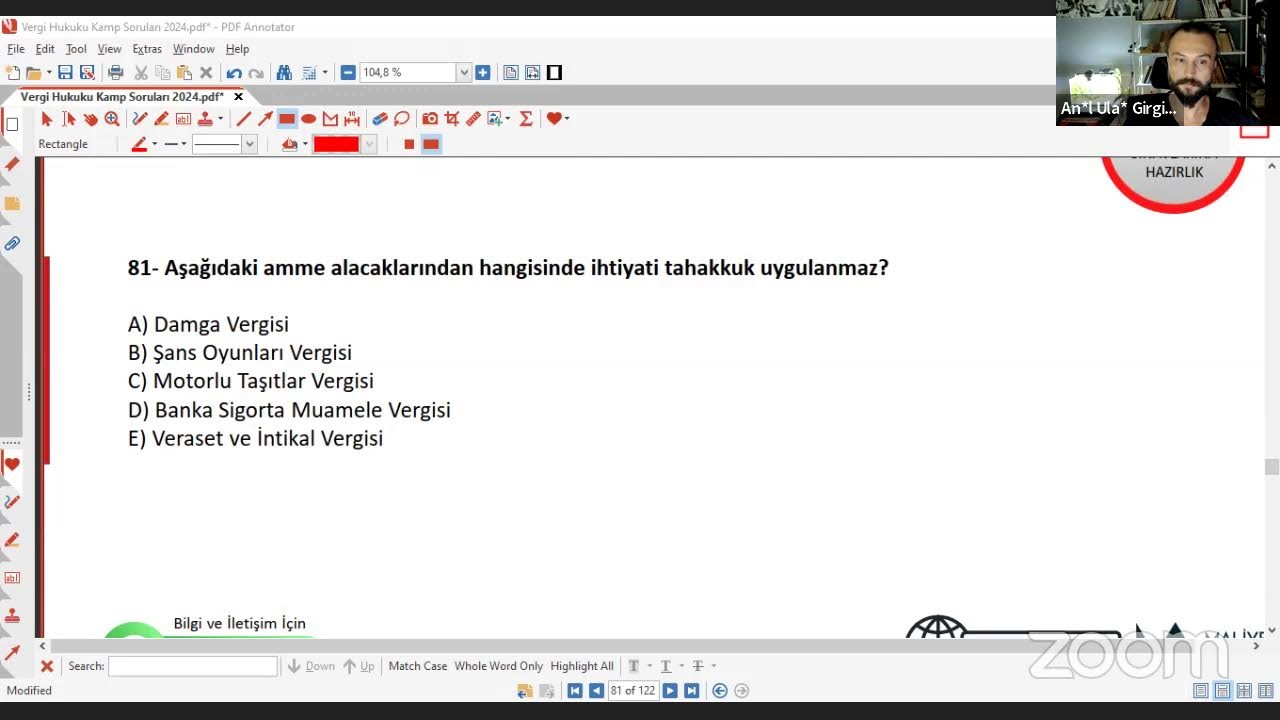
Task: Select the Vergi Hukuku Kamp Soruları tab
Action: tap(122, 97)
